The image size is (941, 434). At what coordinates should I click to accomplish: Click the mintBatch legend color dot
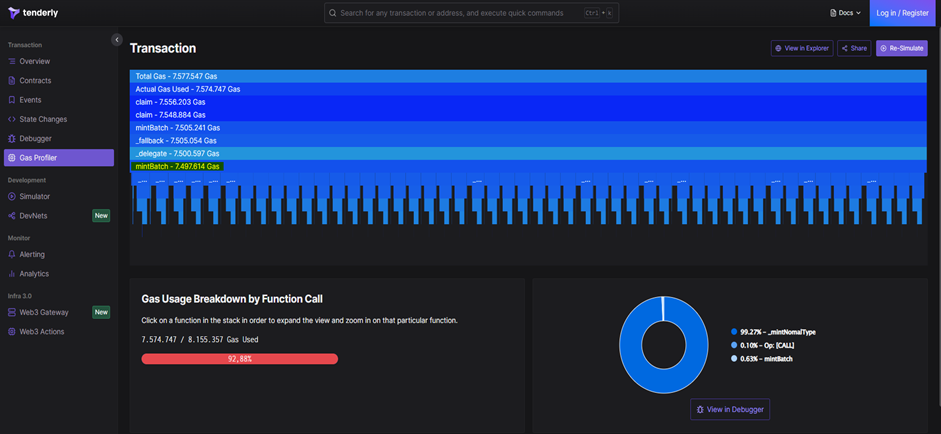click(734, 358)
